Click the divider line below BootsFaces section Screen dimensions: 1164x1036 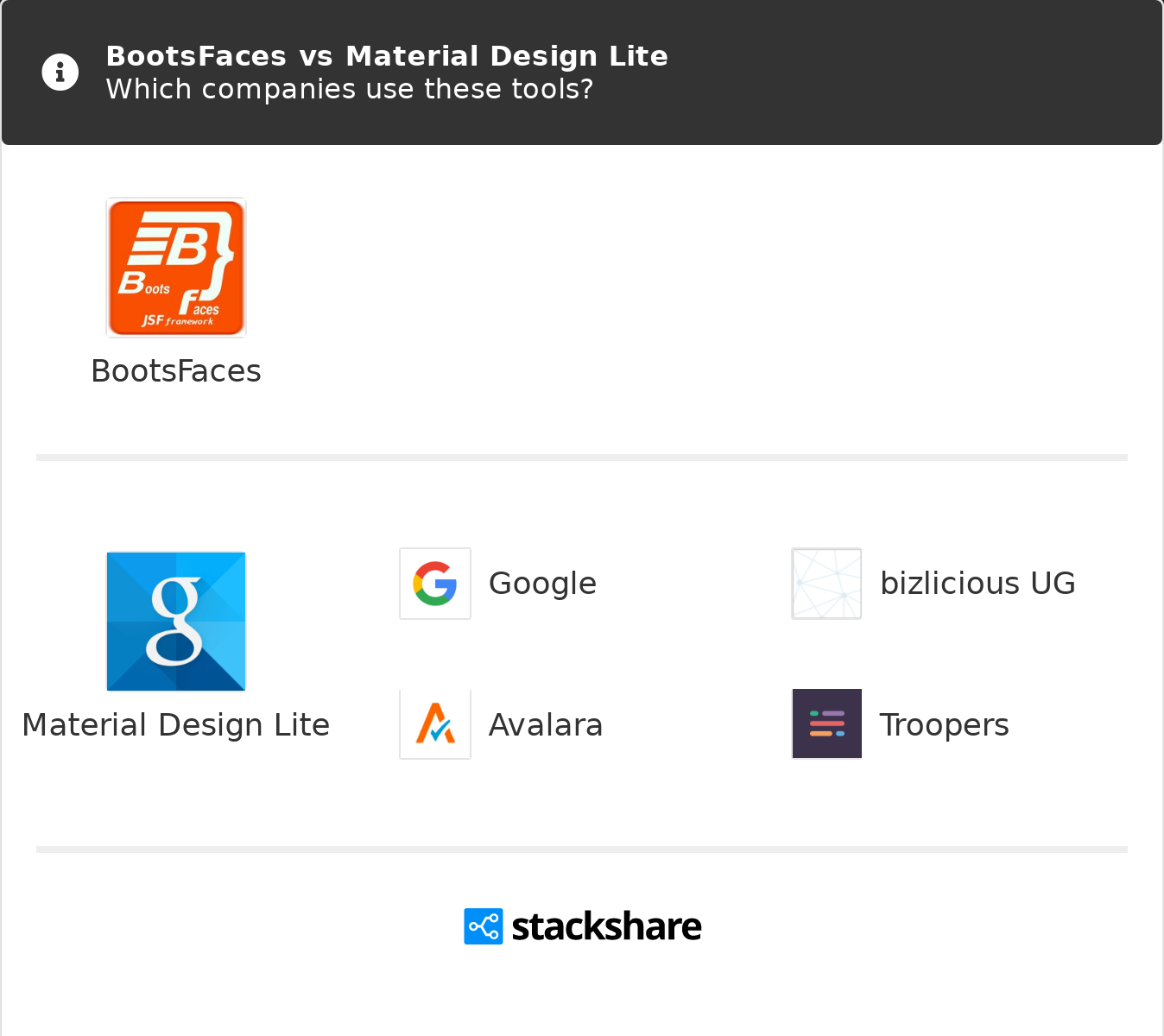tap(582, 458)
